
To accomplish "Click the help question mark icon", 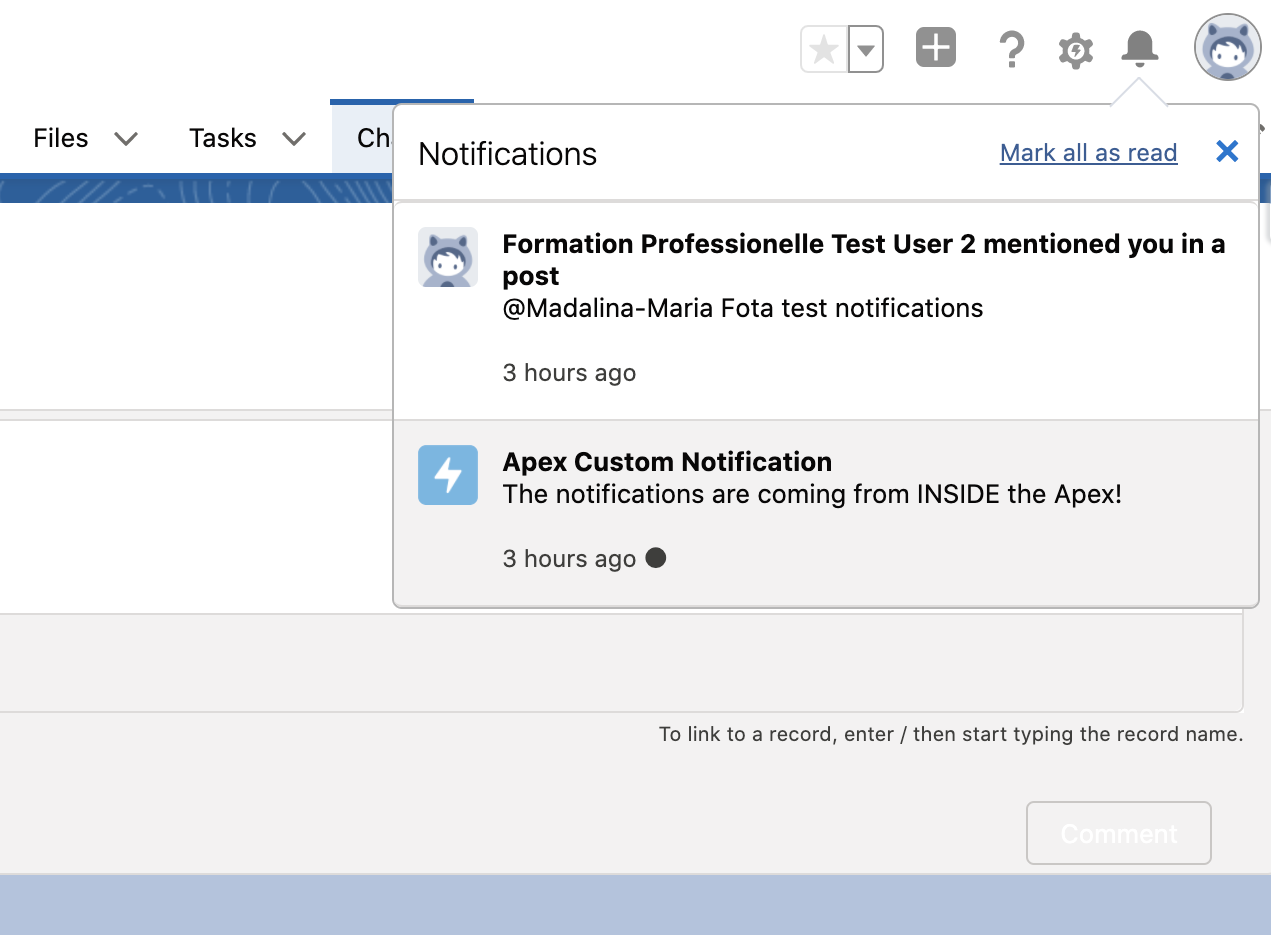I will [x=1011, y=49].
